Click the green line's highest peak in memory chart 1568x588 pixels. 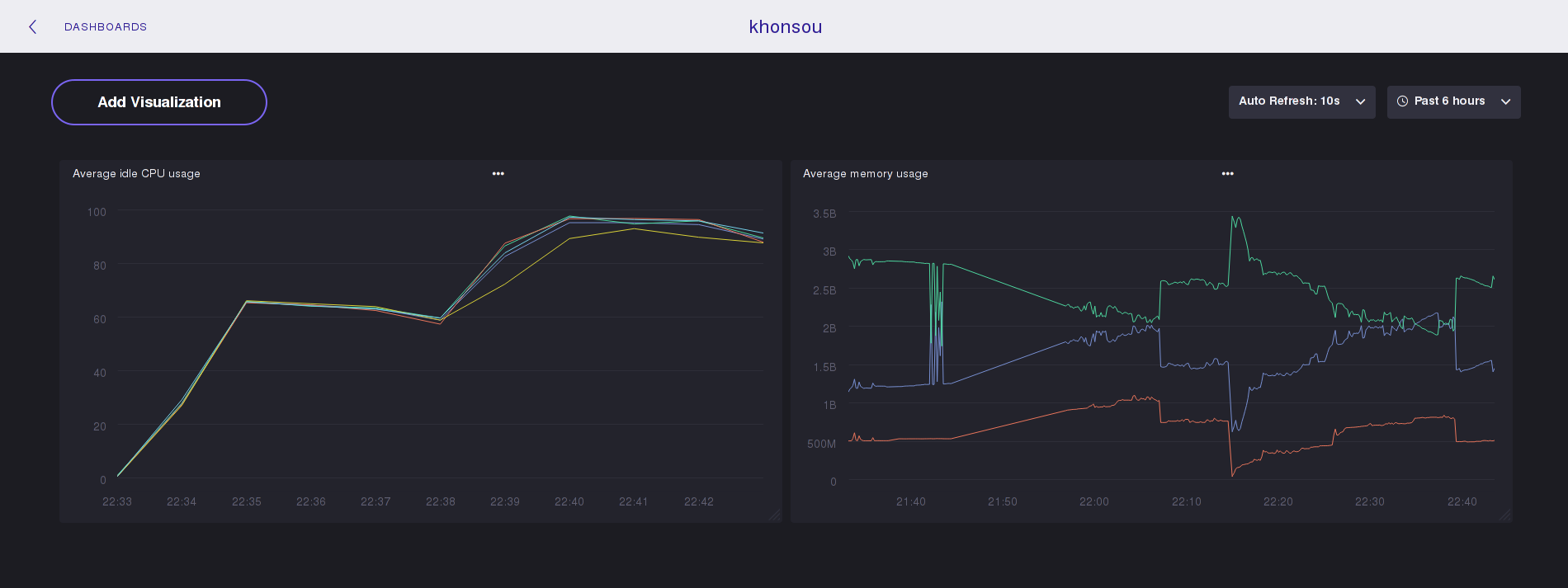1233,218
